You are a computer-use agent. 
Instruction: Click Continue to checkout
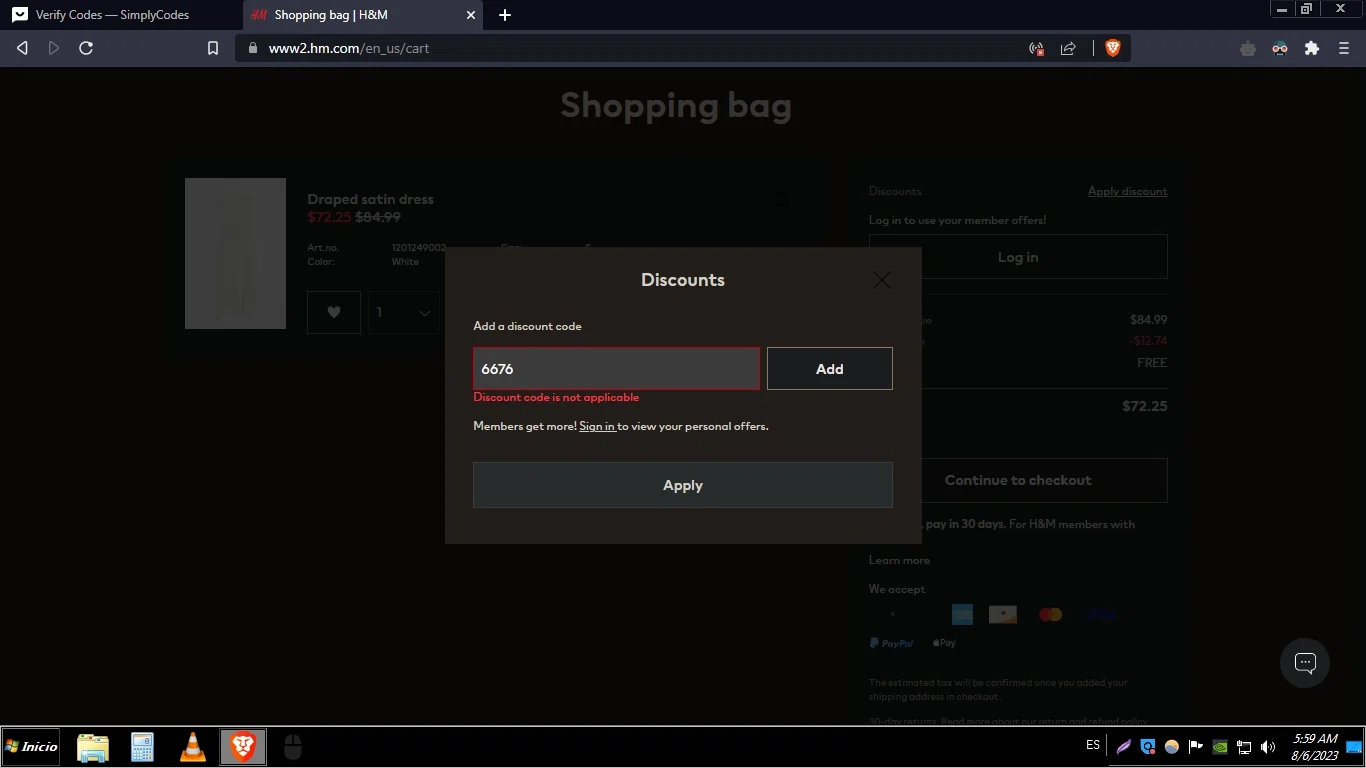click(x=1018, y=480)
